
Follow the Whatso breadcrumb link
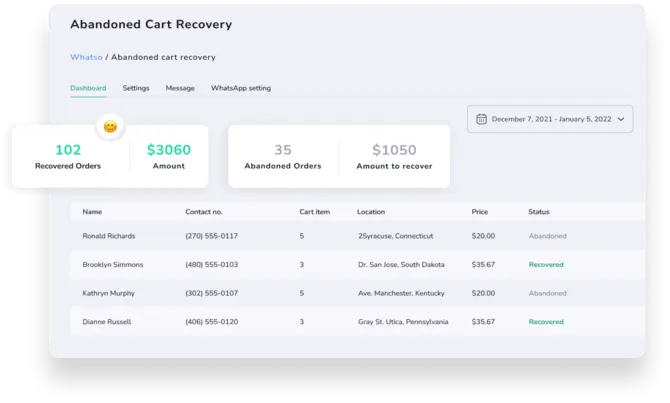(x=86, y=57)
